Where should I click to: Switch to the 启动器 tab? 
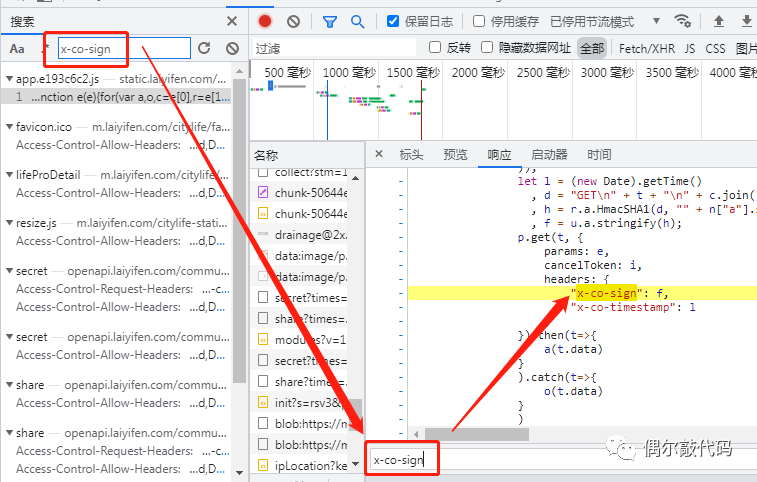click(x=549, y=155)
